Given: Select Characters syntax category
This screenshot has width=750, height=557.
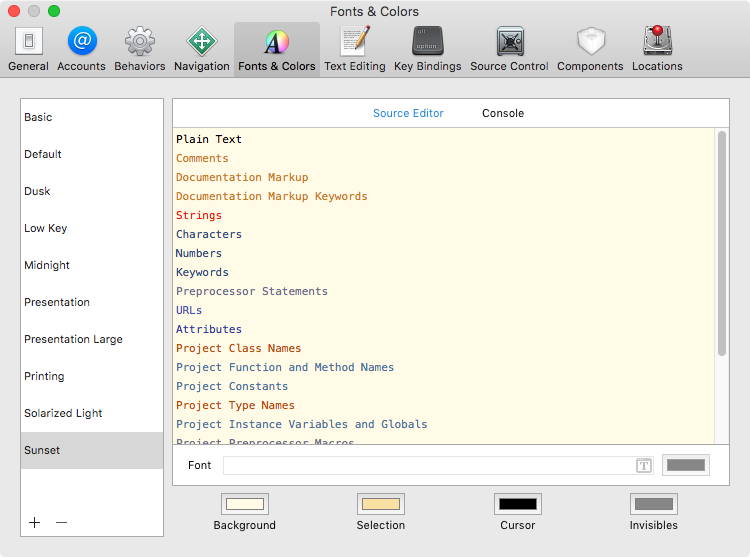Looking at the screenshot, I should (443, 234).
